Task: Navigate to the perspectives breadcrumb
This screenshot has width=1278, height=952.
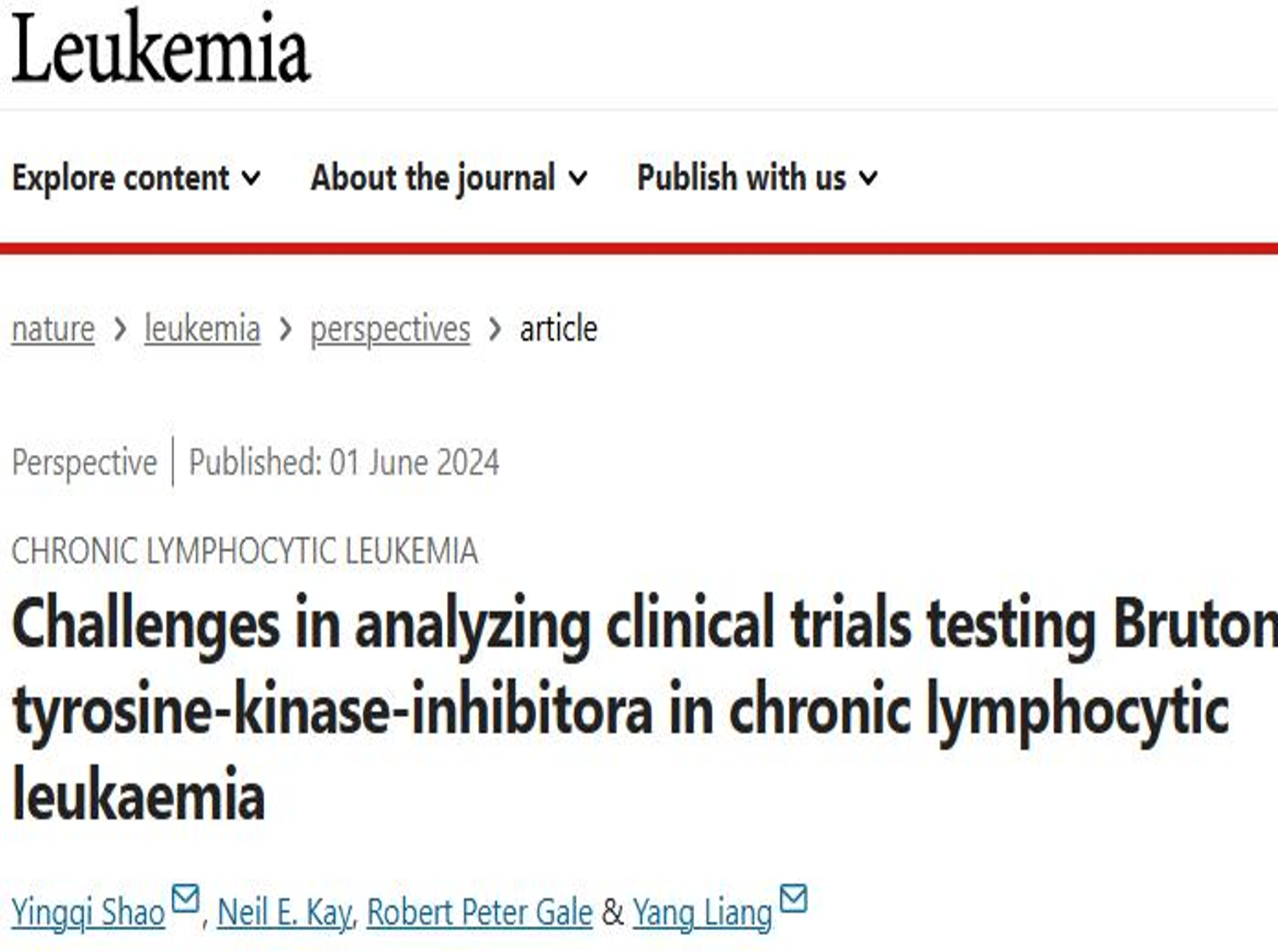Action: (x=390, y=328)
